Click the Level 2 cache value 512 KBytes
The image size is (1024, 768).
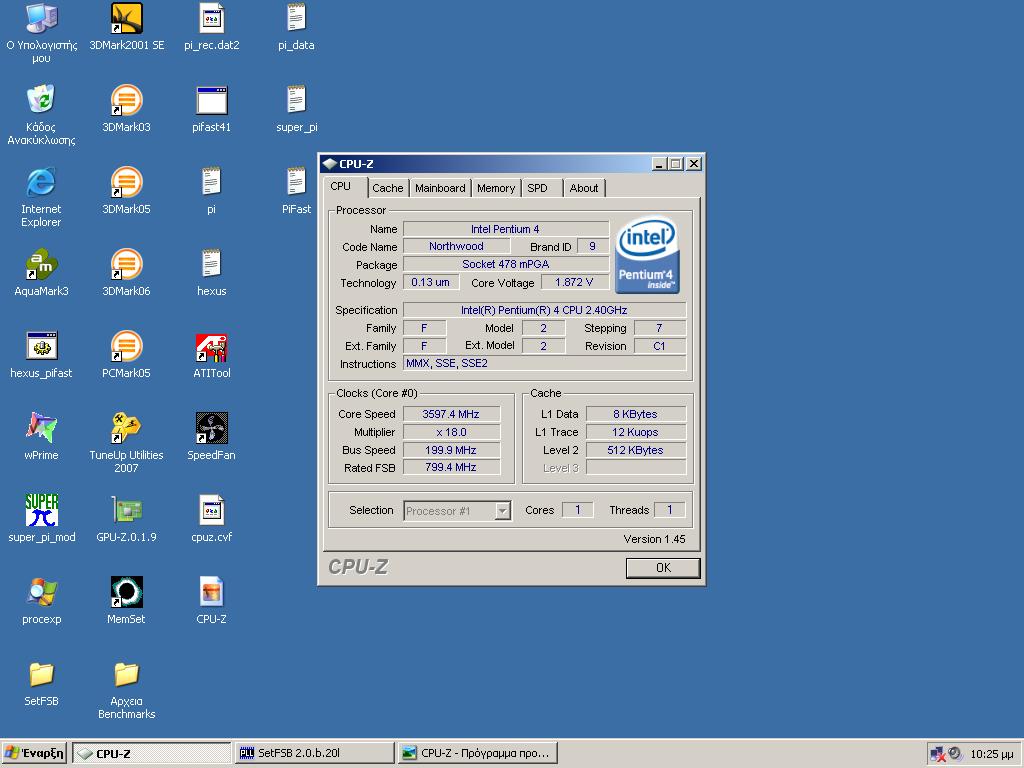tap(635, 450)
